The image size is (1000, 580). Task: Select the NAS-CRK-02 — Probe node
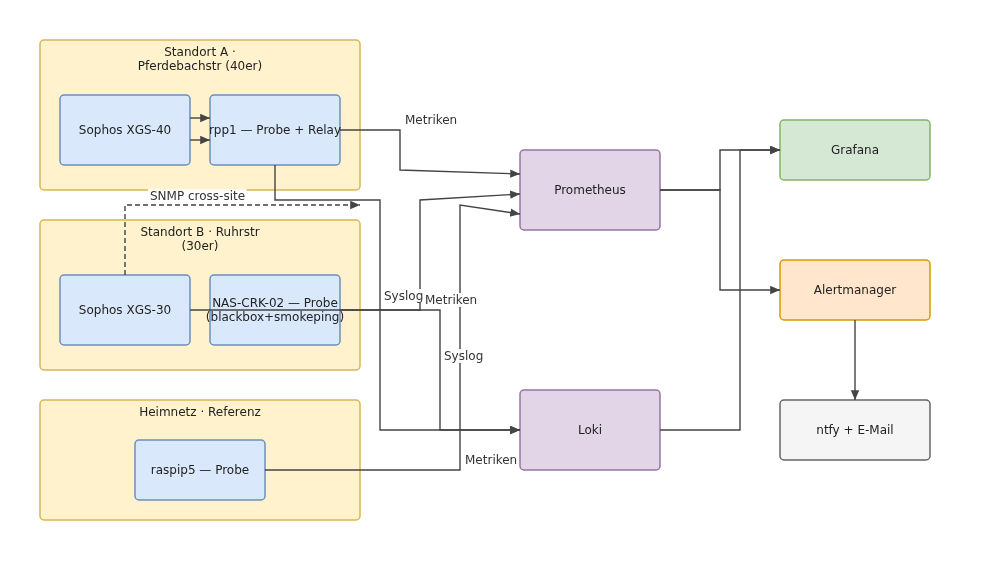point(275,310)
